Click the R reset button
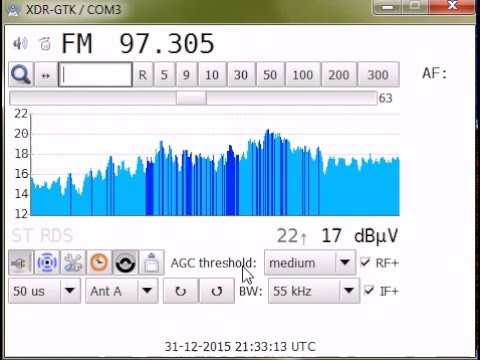Image resolution: width=480 pixels, height=360 pixels. 143,75
